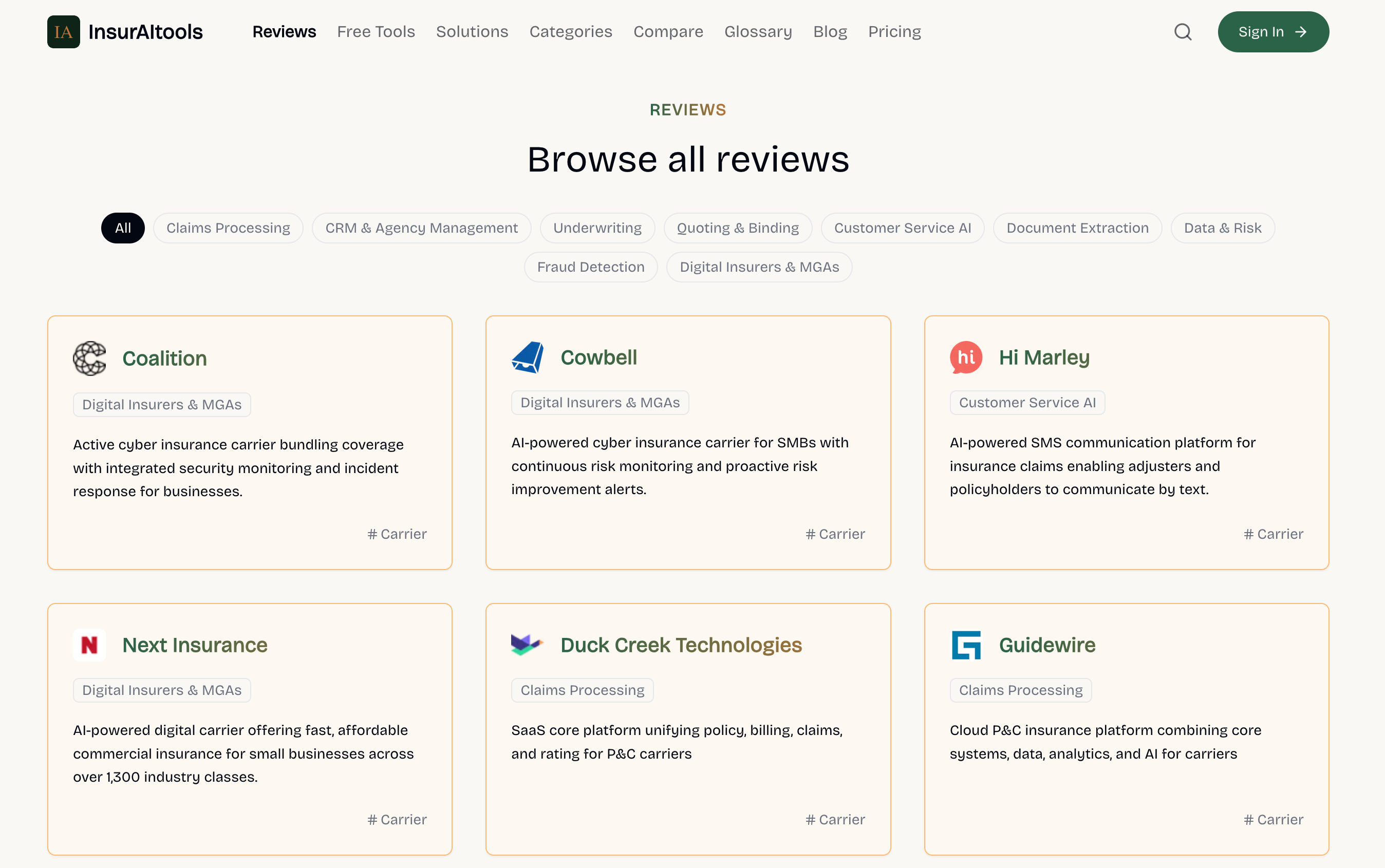Image resolution: width=1385 pixels, height=868 pixels.
Task: Click the Next Insurance card description text
Action: 244,753
